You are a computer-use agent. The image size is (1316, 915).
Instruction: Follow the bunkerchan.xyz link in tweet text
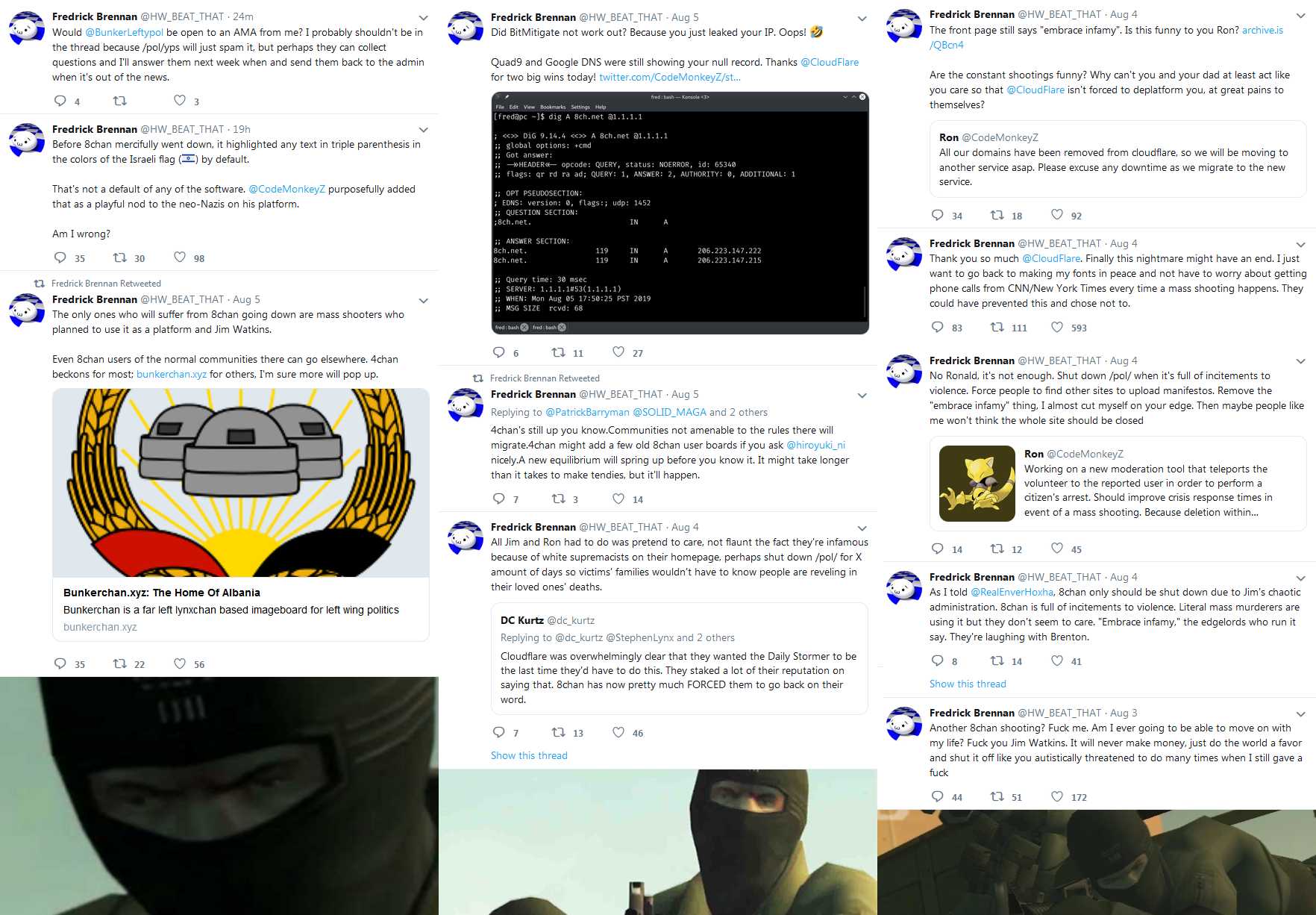pyautogui.click(x=172, y=374)
